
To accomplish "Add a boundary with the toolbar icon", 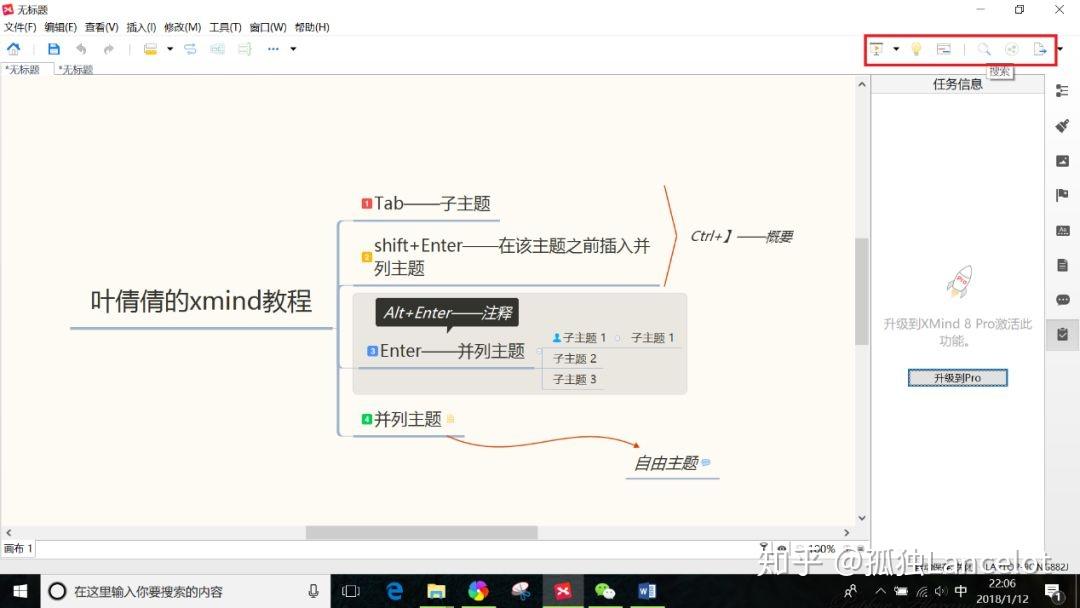I will (x=217, y=49).
